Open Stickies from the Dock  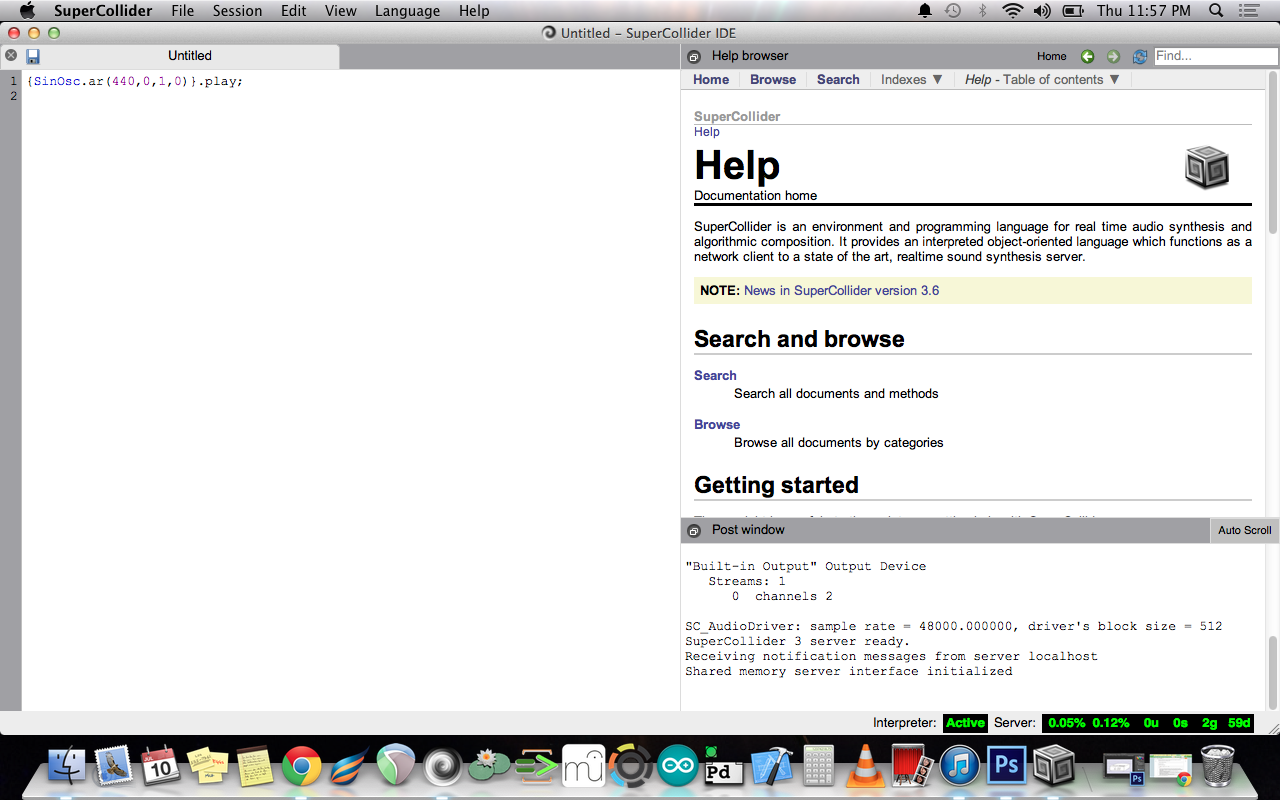(208, 767)
